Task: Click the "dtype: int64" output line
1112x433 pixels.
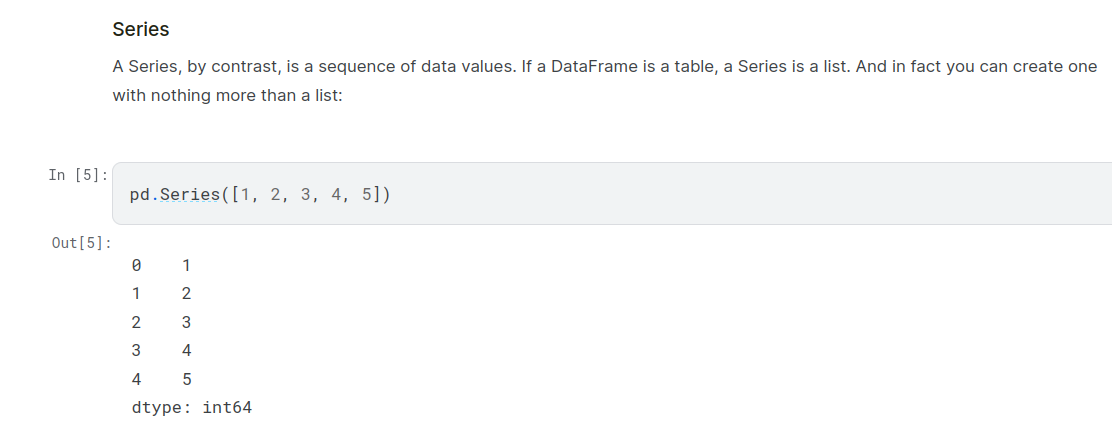Action: (x=191, y=408)
